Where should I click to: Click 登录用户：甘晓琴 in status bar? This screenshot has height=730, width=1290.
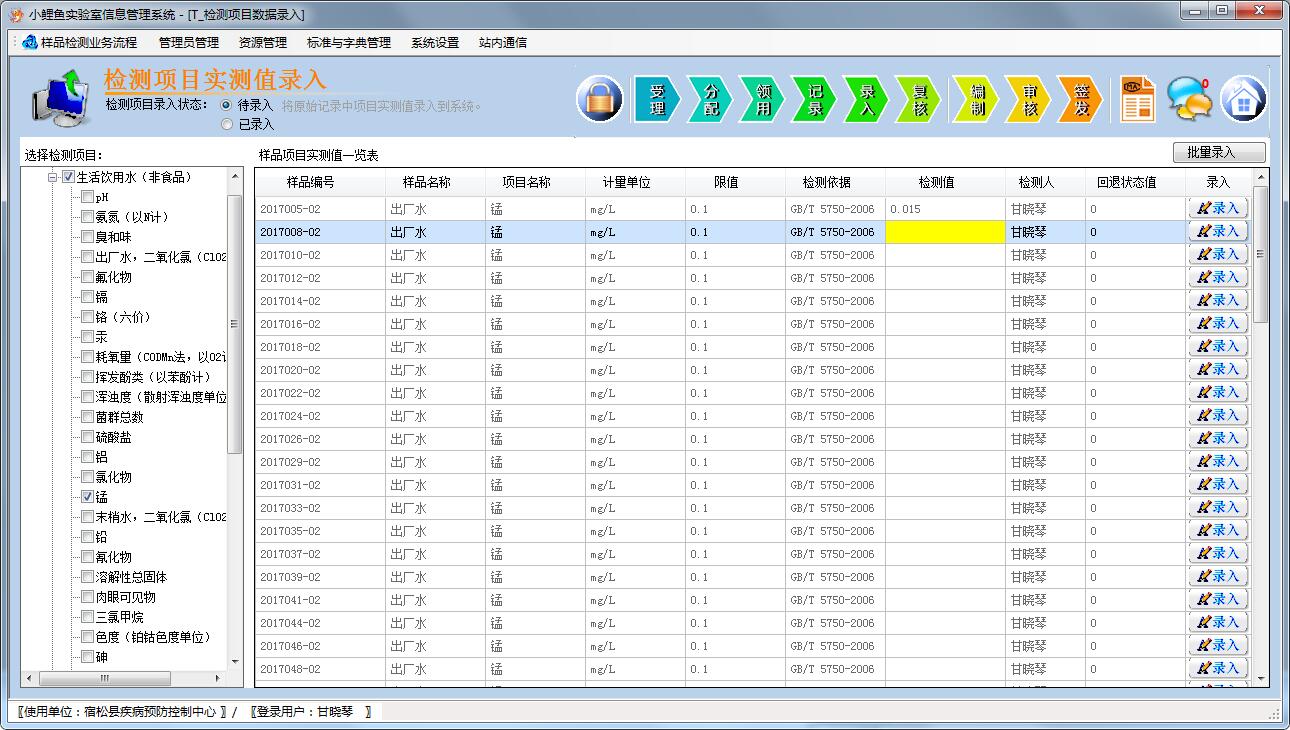[310, 712]
